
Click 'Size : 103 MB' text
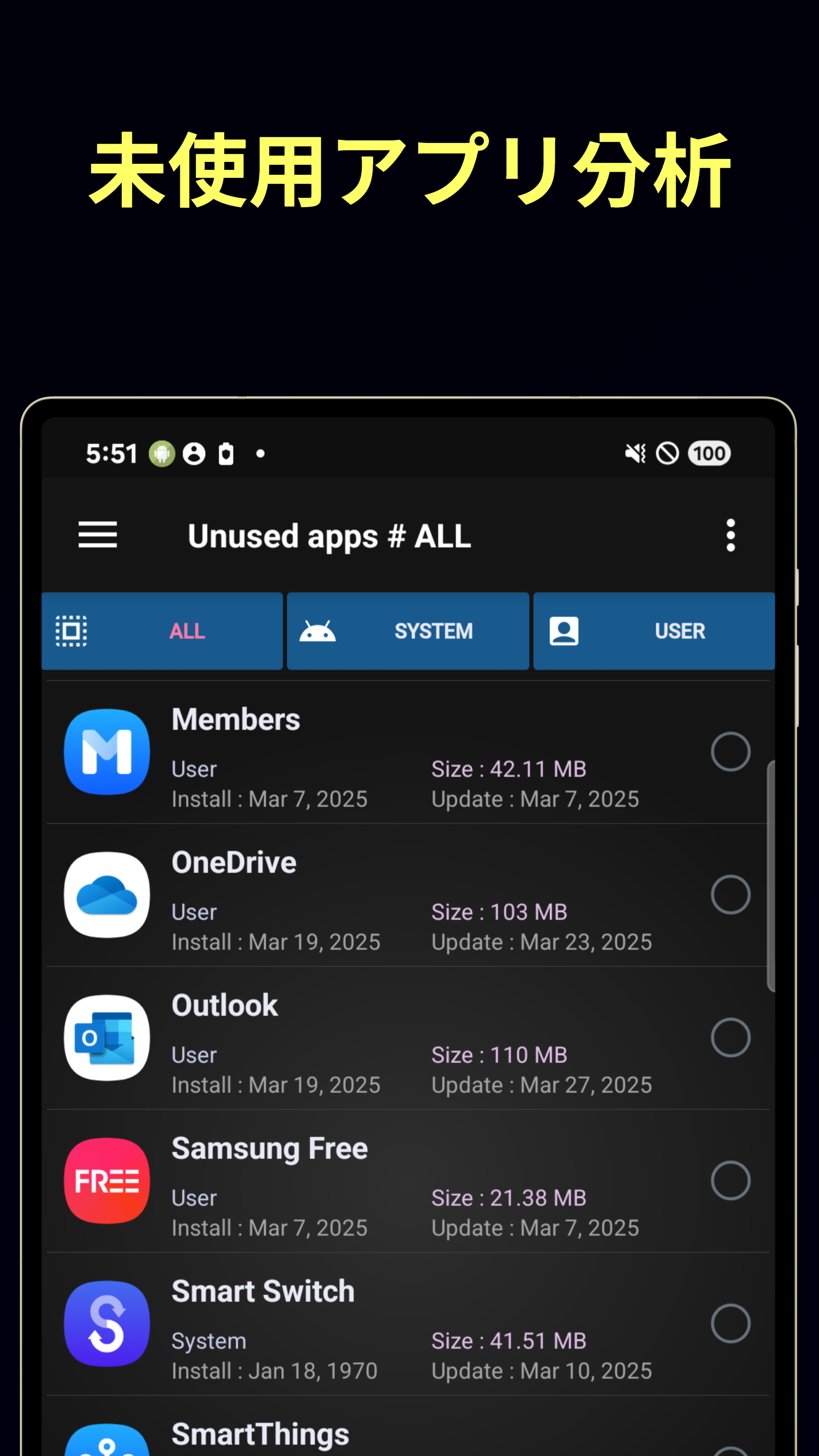tap(499, 912)
